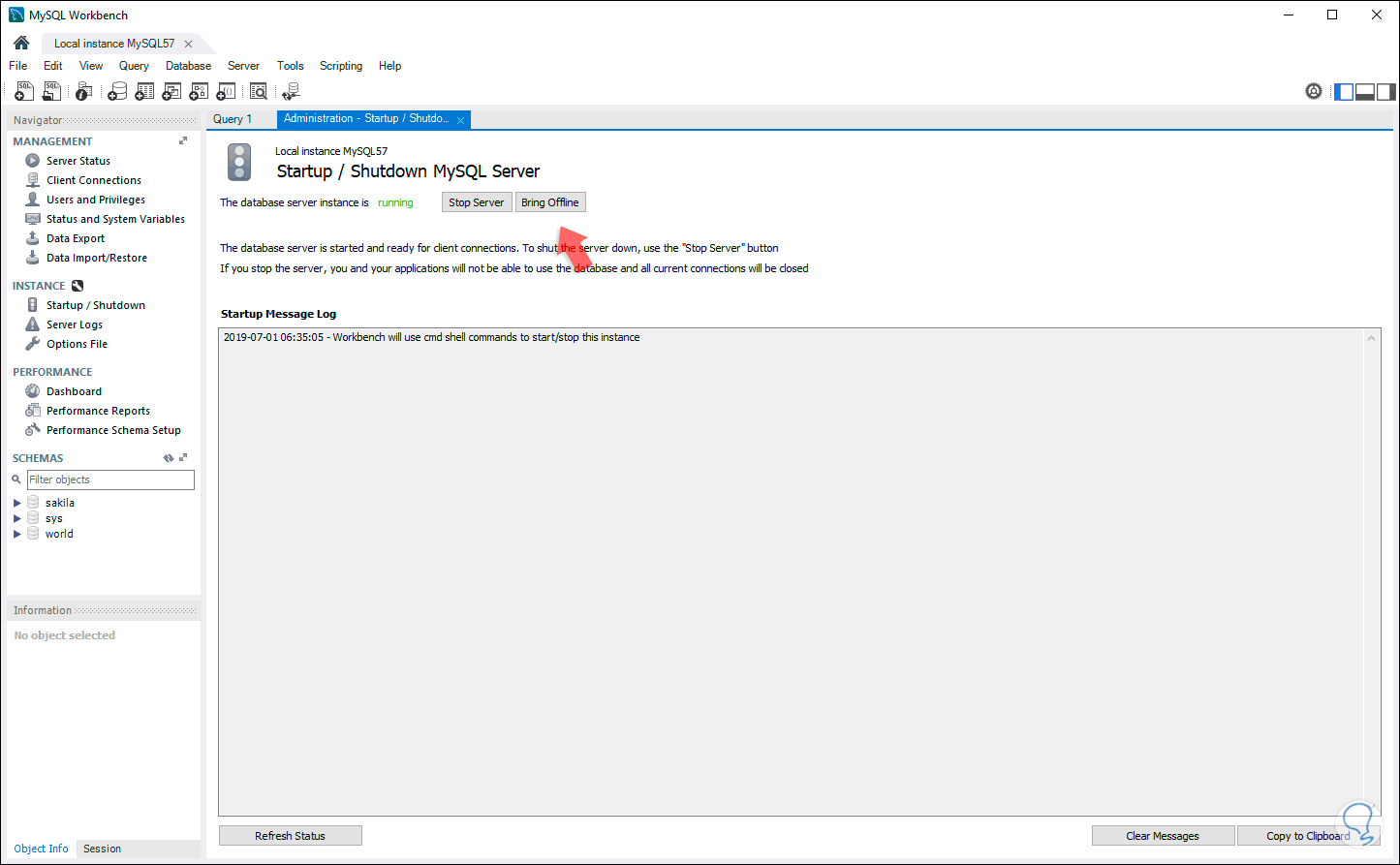1400x865 pixels.
Task: Create a new view toolbar icon
Action: [171, 91]
